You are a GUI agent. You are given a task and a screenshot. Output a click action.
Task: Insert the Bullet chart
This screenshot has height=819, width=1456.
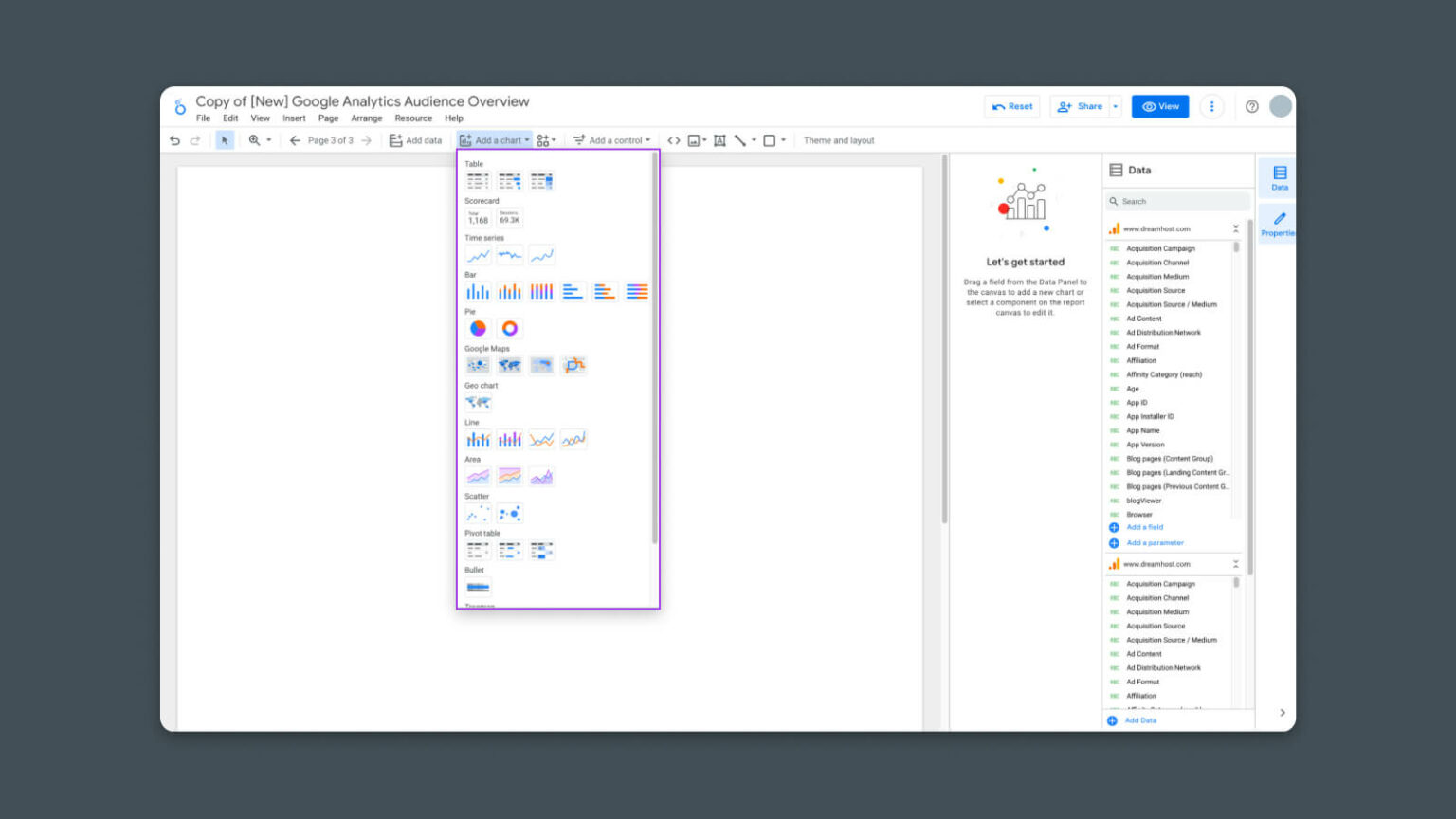click(x=478, y=587)
